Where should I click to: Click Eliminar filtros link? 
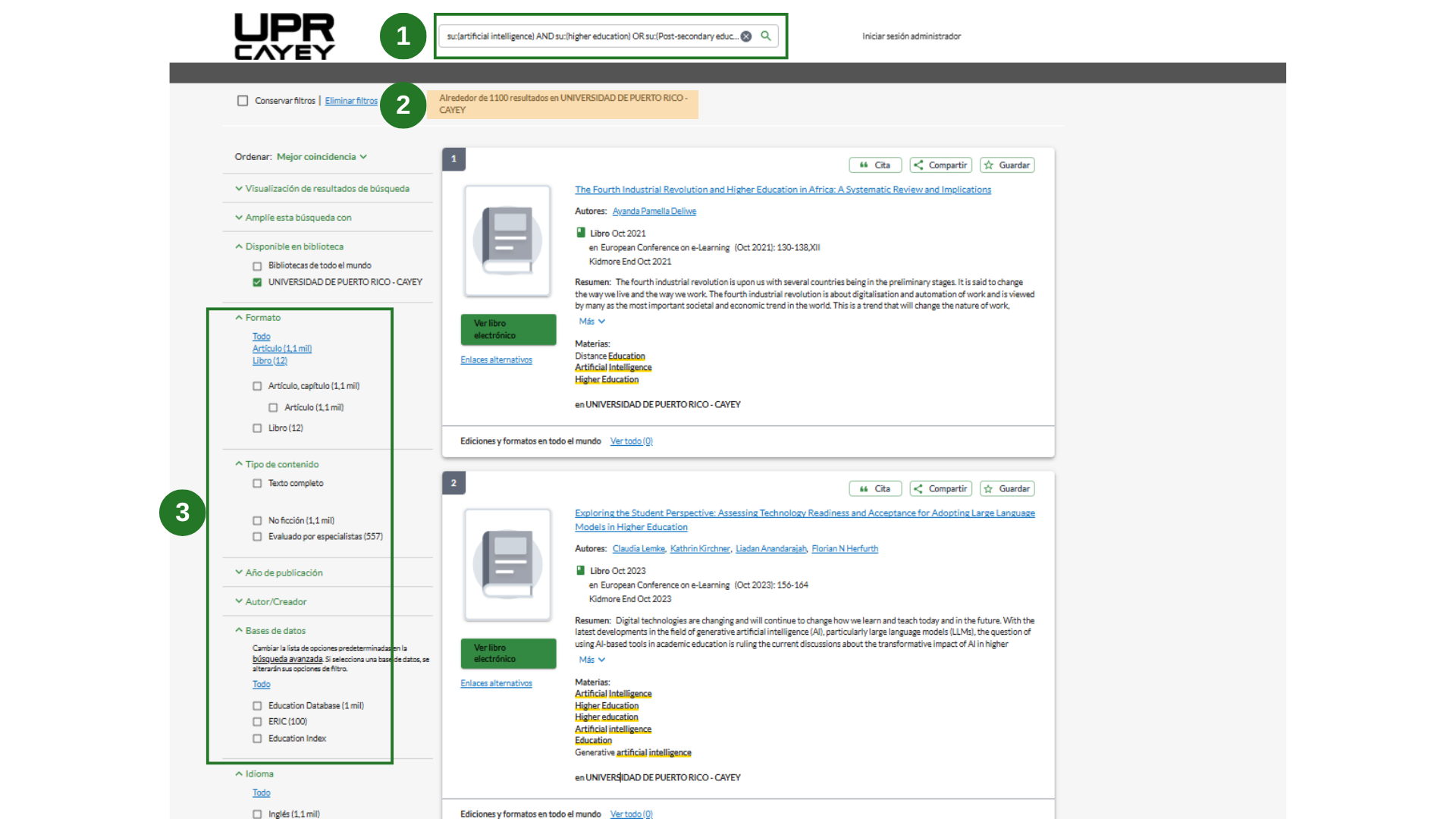pos(351,101)
